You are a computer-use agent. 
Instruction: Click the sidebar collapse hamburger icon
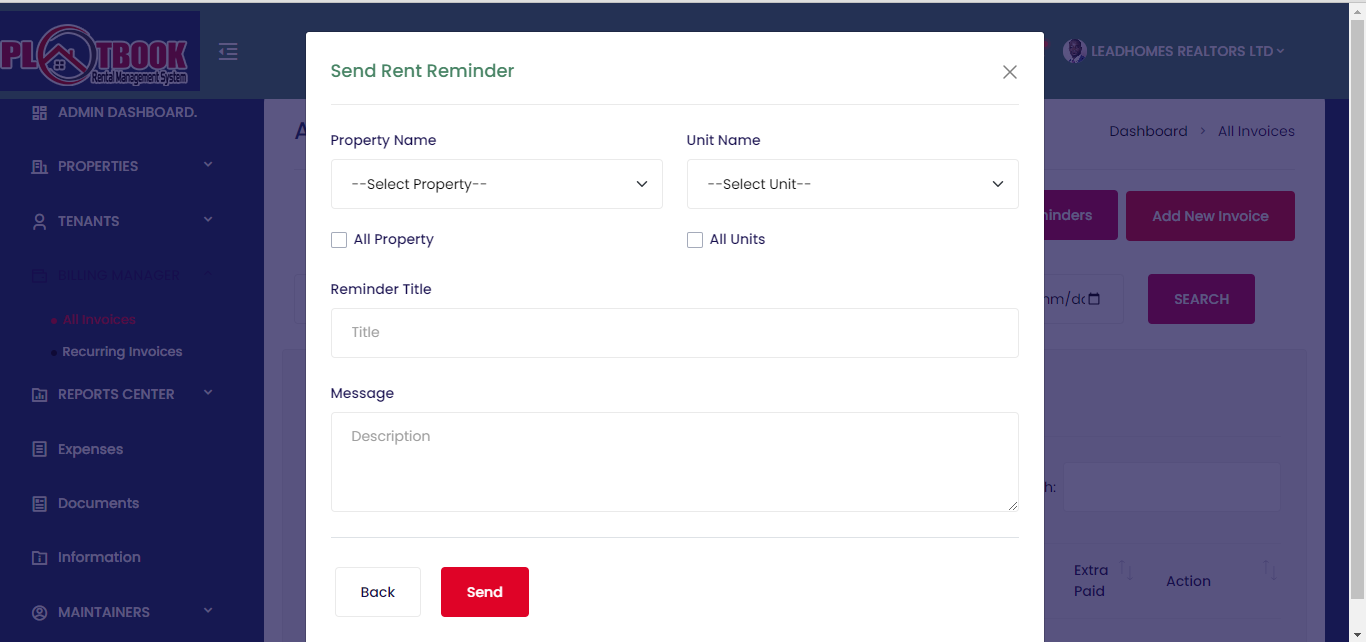click(x=228, y=51)
